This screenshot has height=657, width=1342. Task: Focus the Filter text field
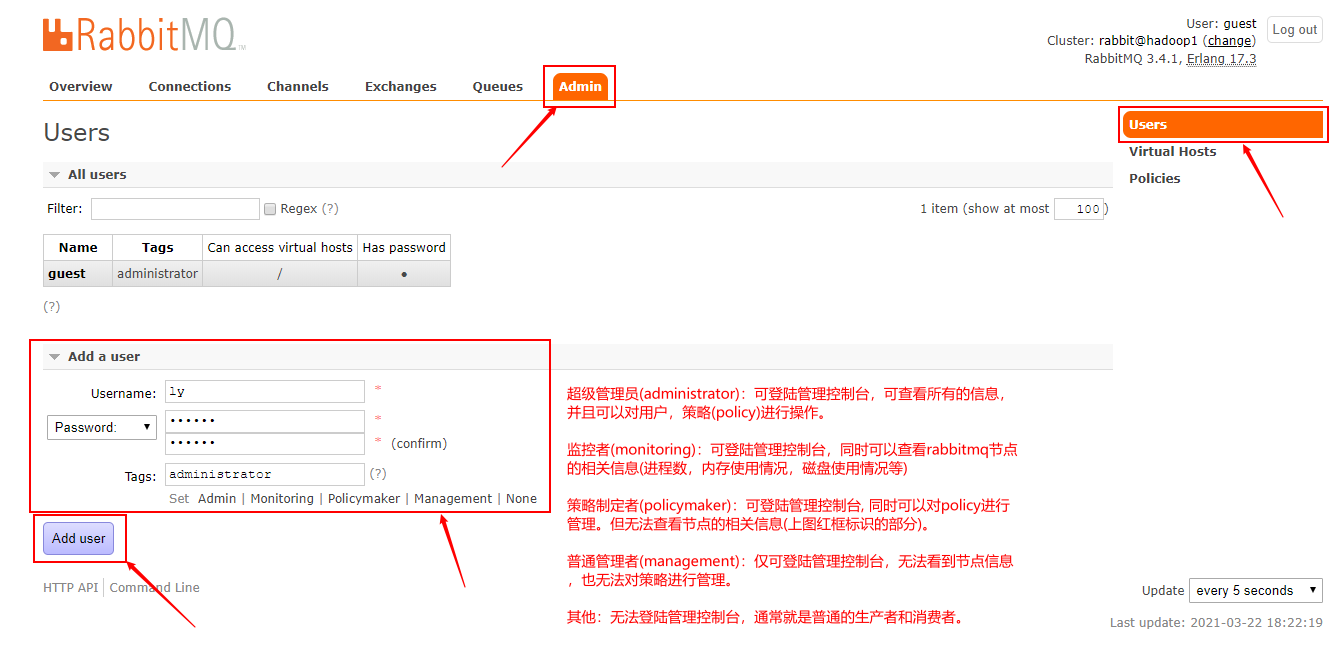(175, 209)
